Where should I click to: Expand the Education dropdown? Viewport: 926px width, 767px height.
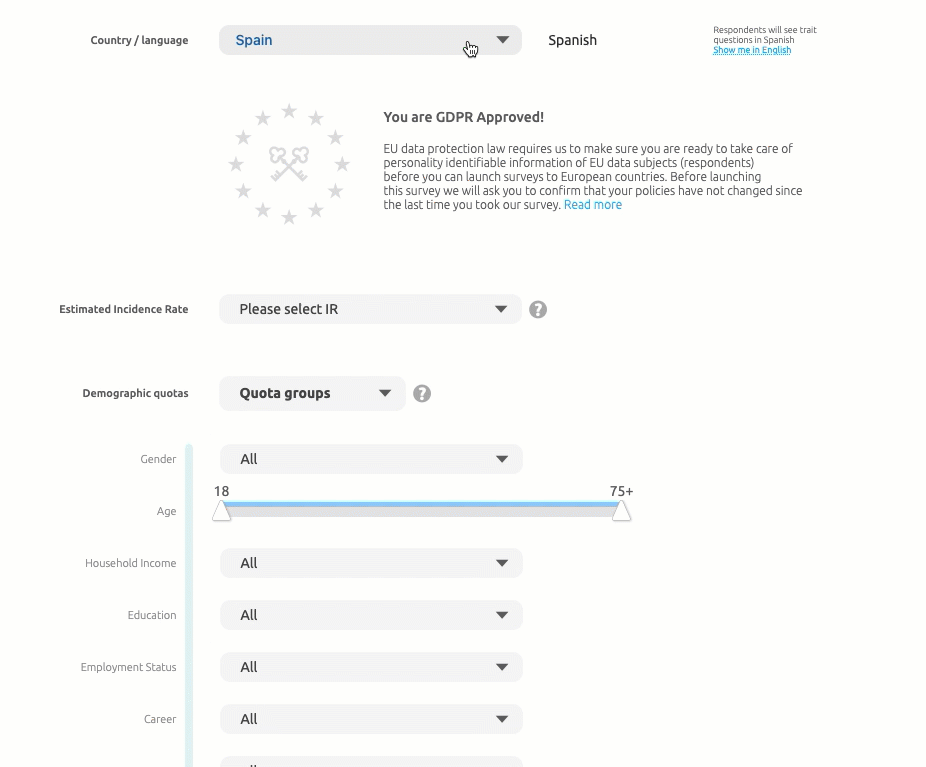click(371, 615)
